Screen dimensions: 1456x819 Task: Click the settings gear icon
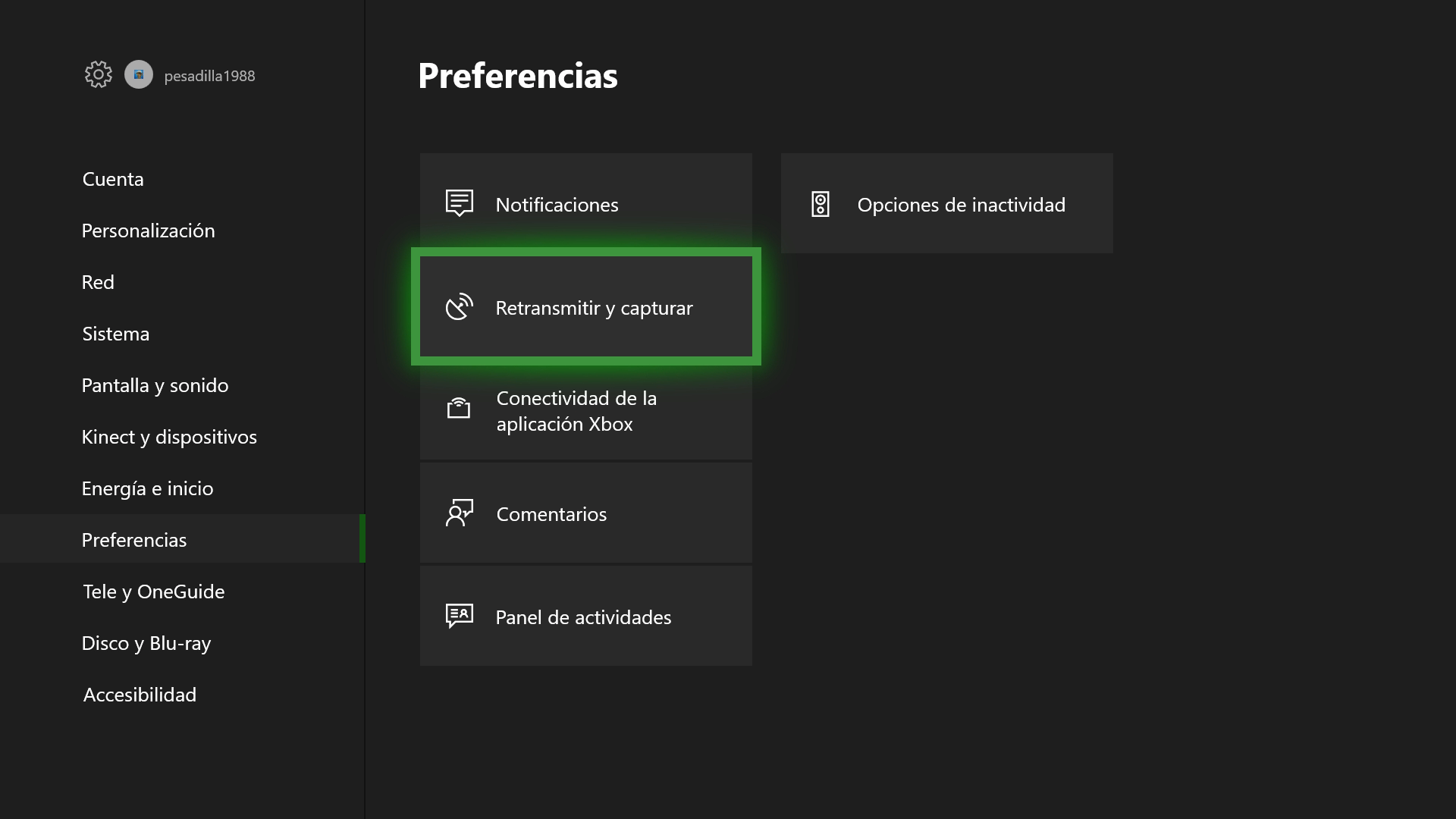99,74
